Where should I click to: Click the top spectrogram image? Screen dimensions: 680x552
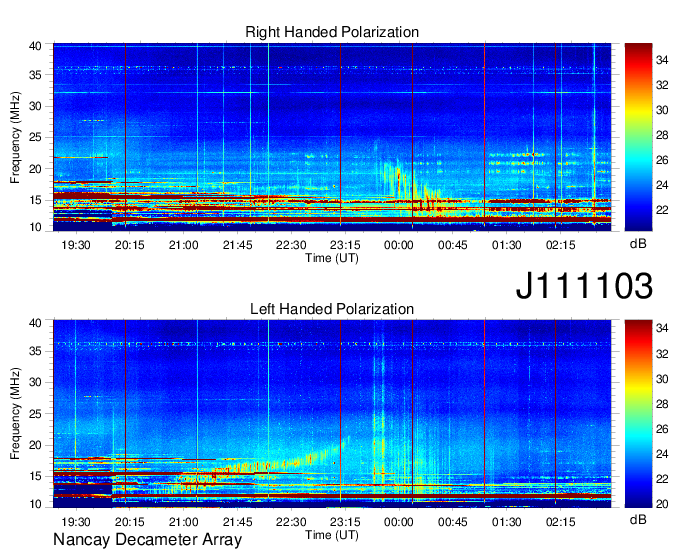(x=332, y=137)
